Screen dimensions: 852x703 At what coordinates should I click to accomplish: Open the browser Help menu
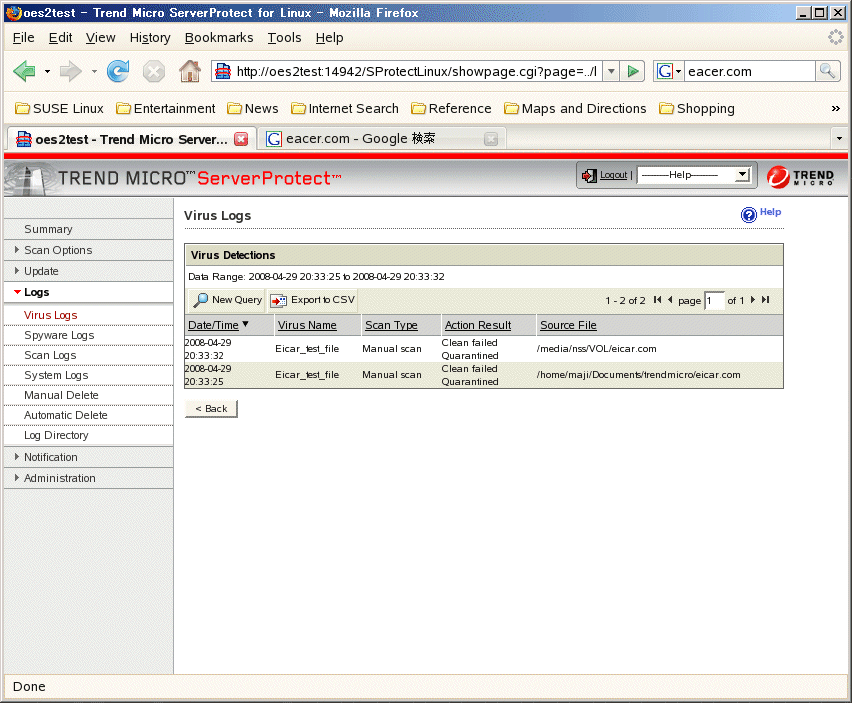click(329, 37)
